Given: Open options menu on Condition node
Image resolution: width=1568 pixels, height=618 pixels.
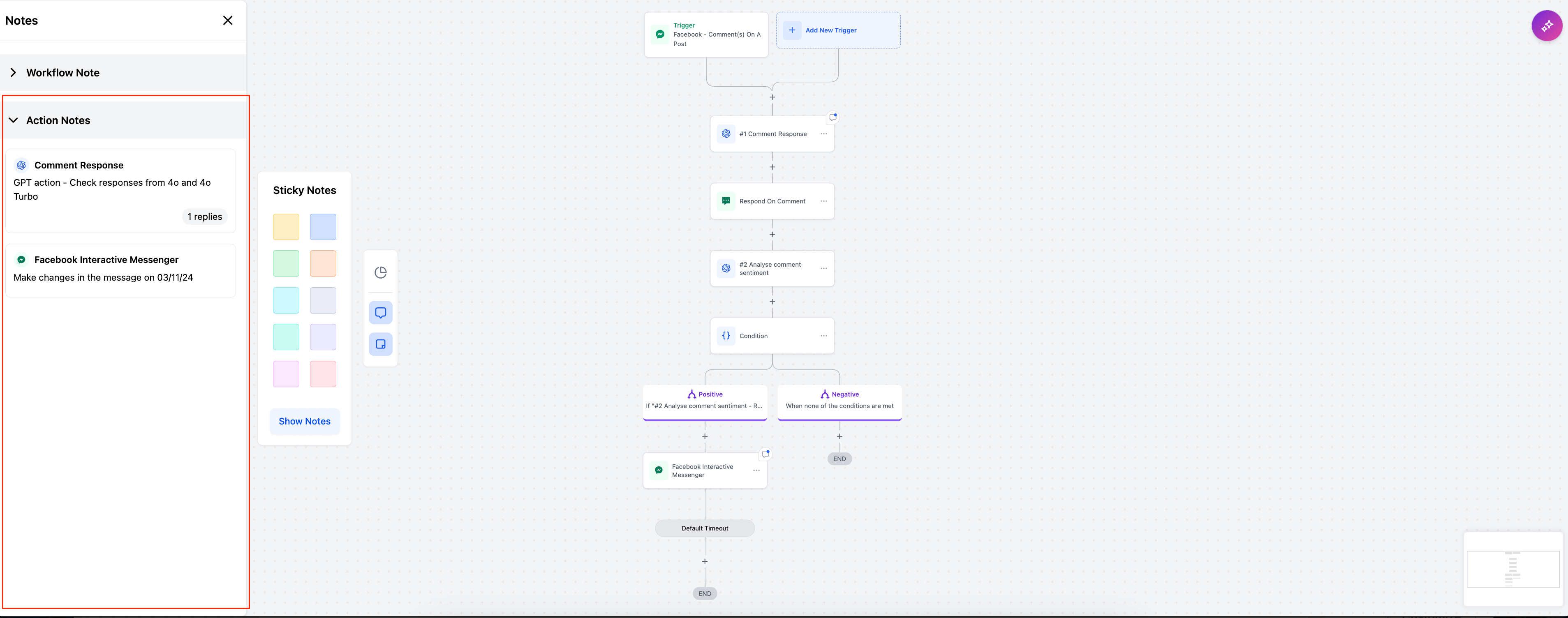Looking at the screenshot, I should click(x=823, y=336).
